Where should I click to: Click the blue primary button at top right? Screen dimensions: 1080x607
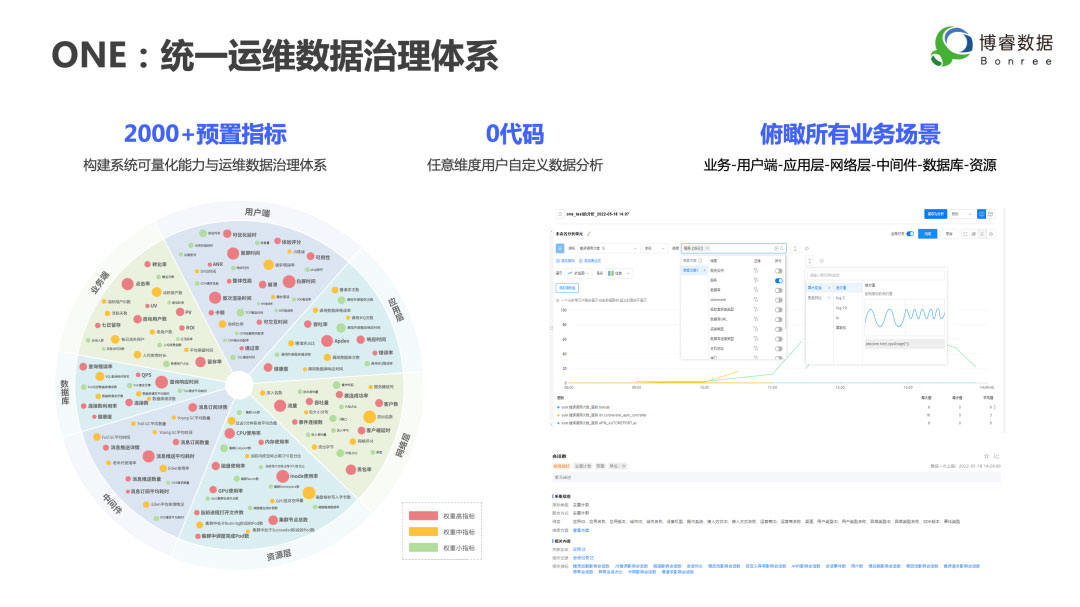coord(934,213)
